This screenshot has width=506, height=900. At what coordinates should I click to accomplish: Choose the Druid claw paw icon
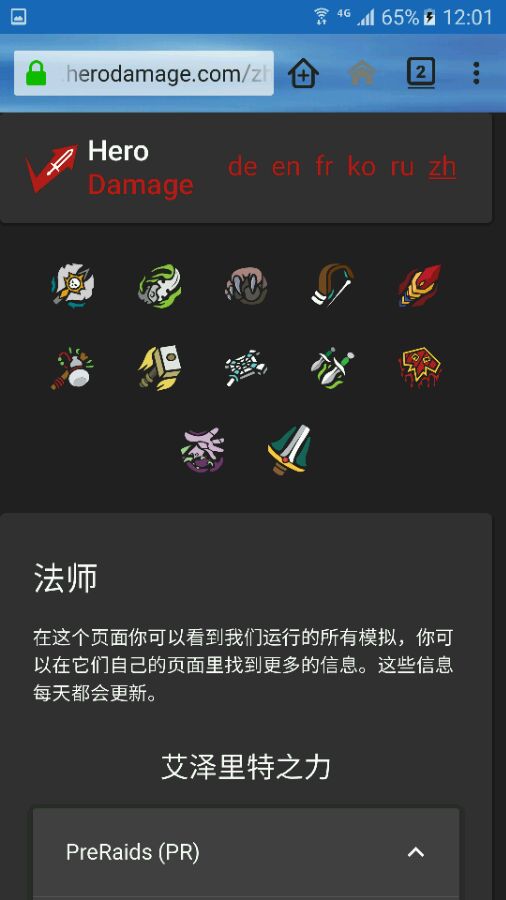(x=246, y=285)
